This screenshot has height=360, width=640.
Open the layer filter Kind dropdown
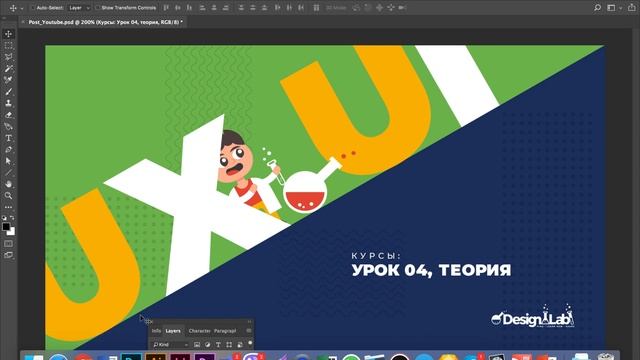point(170,345)
